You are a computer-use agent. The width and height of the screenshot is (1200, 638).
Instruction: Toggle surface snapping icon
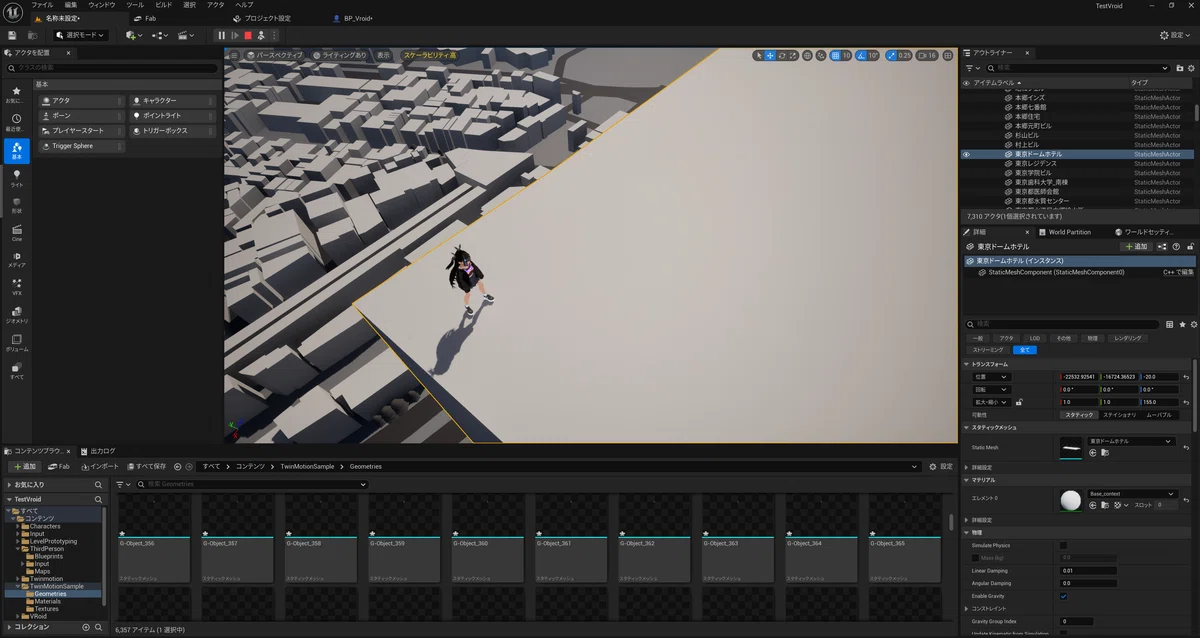click(821, 55)
